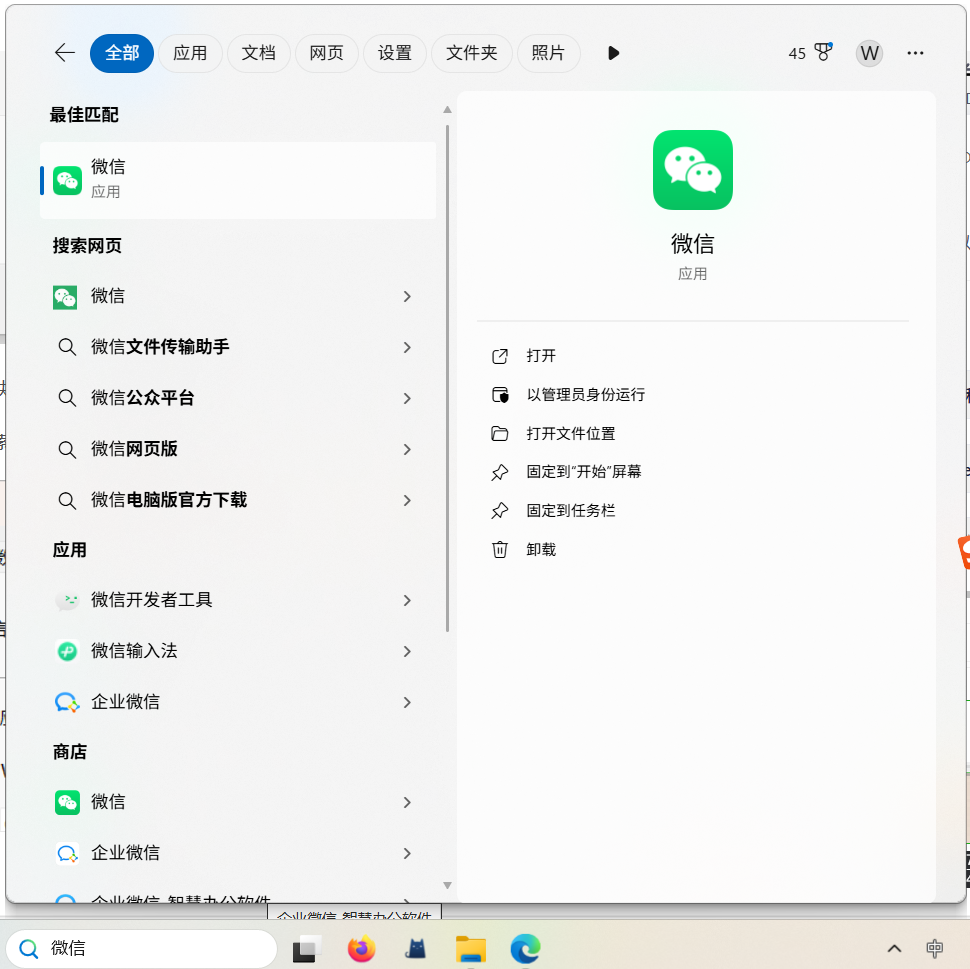Screen dimensions: 970x969
Task: Click the magnifier icon beside 微信网页版
Action: click(67, 449)
